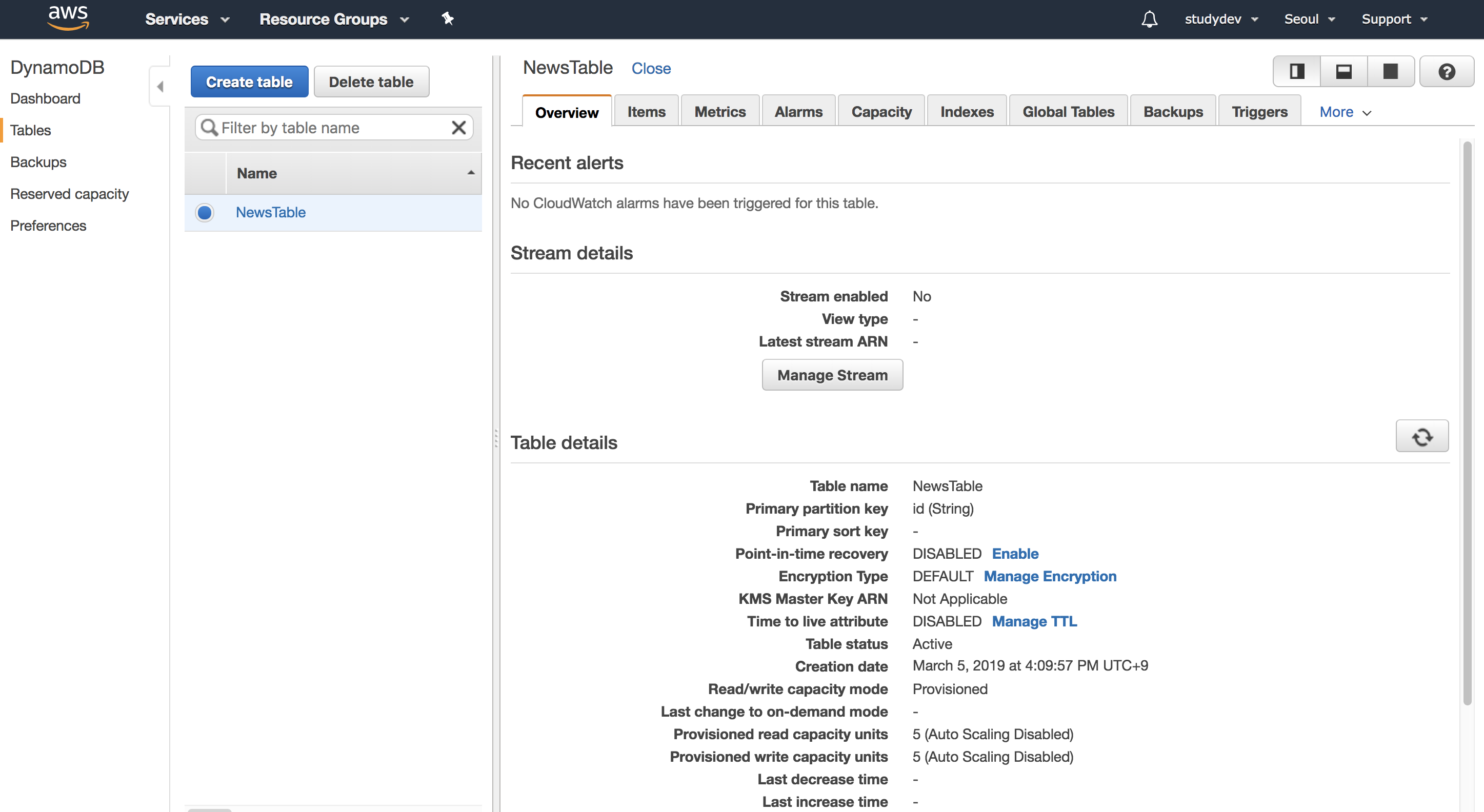
Task: Expand the More tabs dropdown
Action: point(1345,112)
